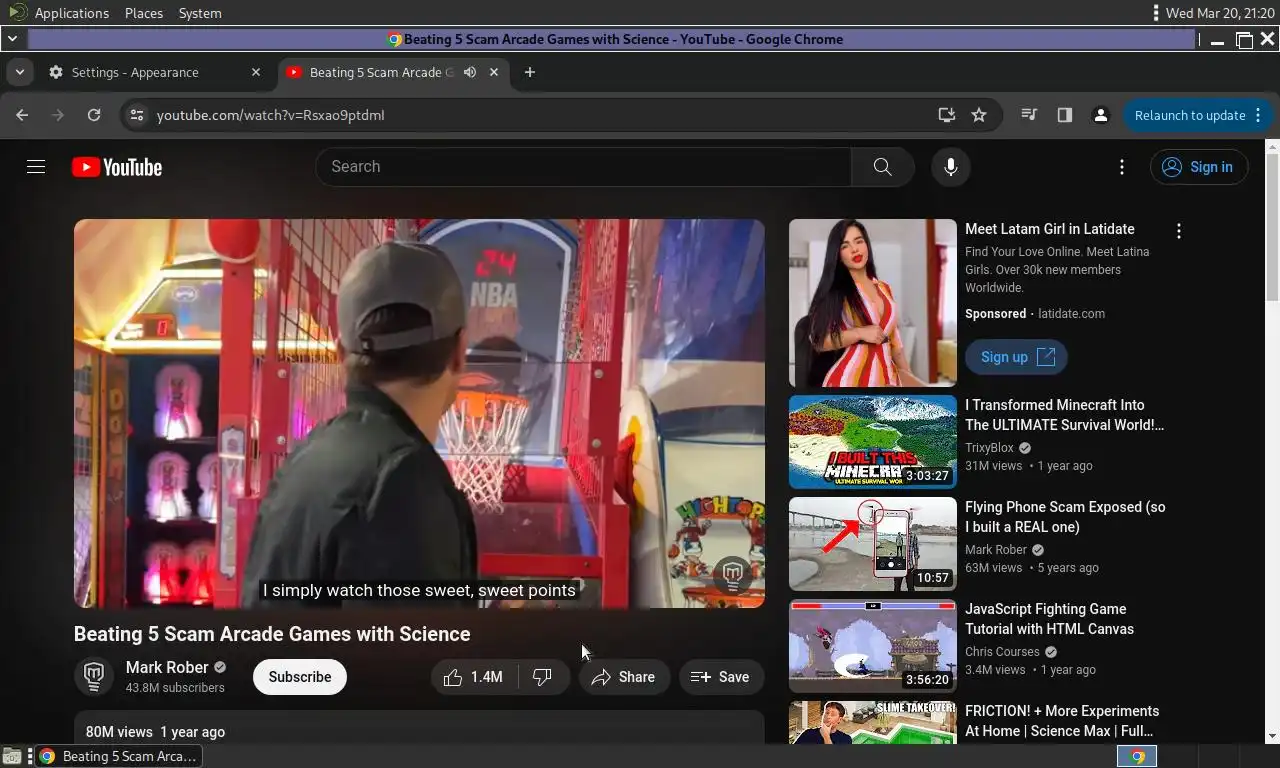Image resolution: width=1280 pixels, height=768 pixels.
Task: Click the address bar URL
Action: click(271, 115)
